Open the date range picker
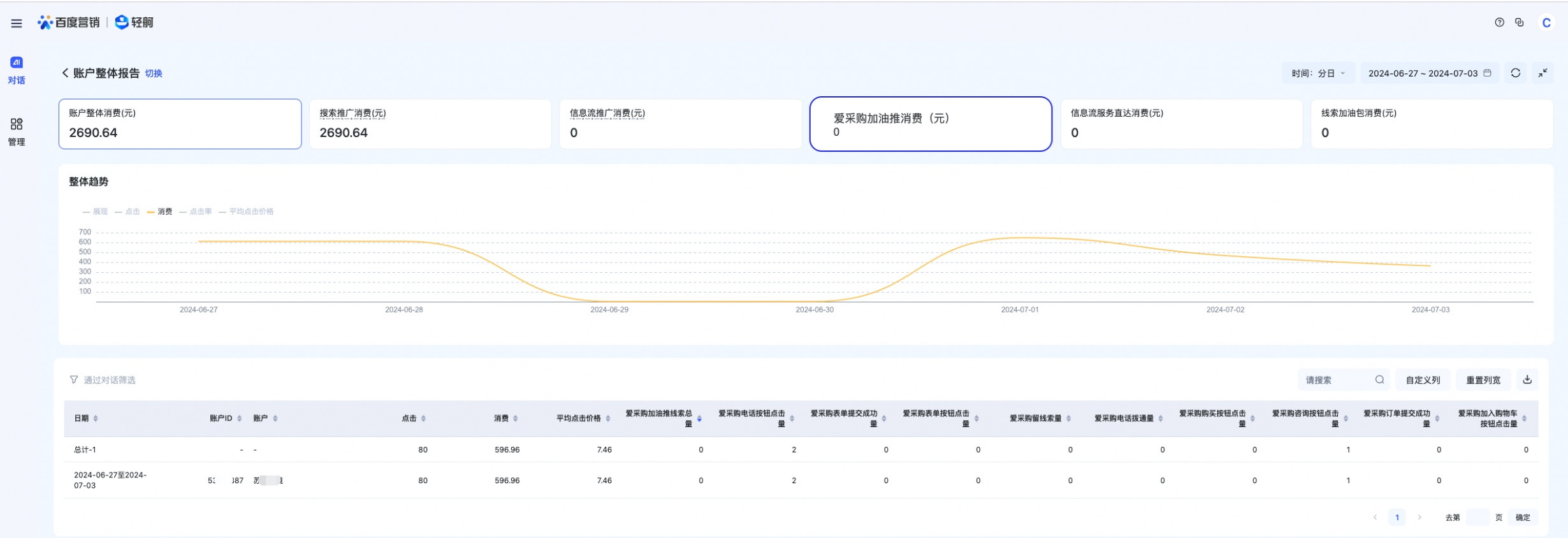Image resolution: width=1568 pixels, height=538 pixels. click(x=1429, y=73)
